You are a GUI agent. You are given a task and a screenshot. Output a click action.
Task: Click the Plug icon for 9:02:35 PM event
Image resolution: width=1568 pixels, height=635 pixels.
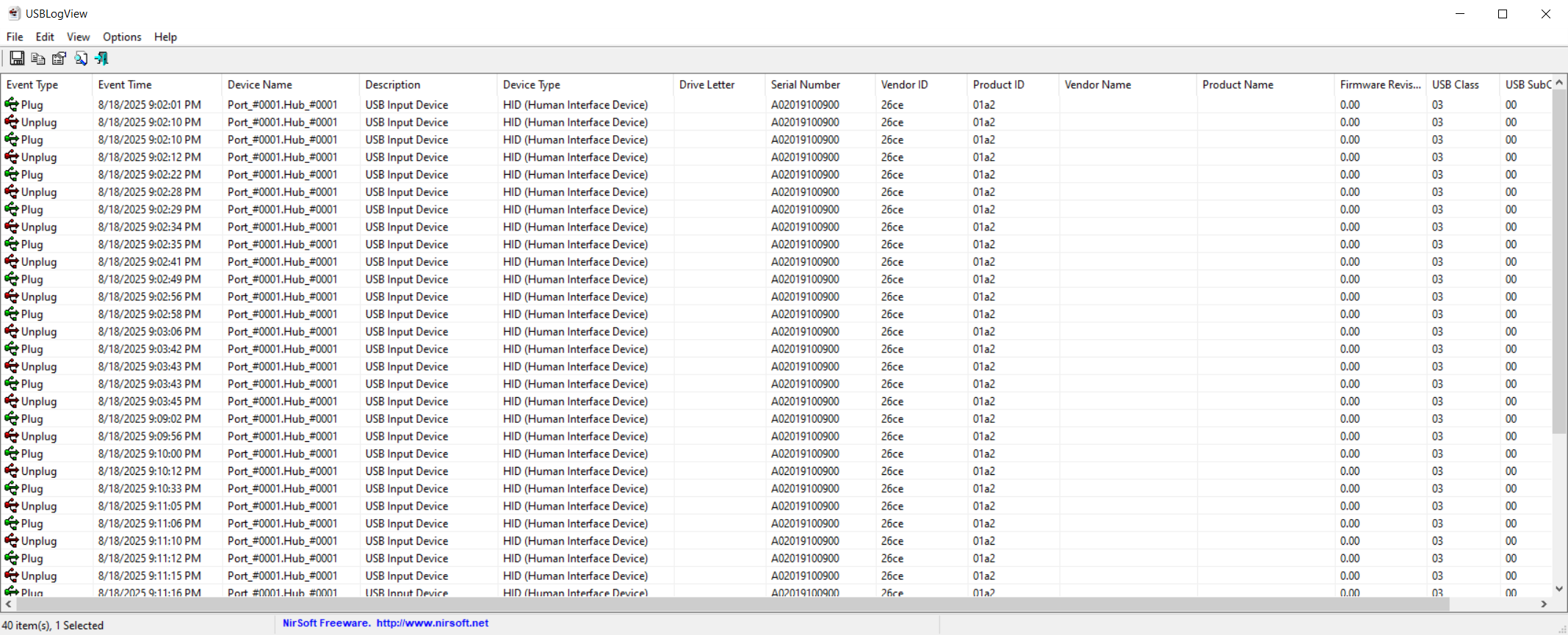(12, 244)
